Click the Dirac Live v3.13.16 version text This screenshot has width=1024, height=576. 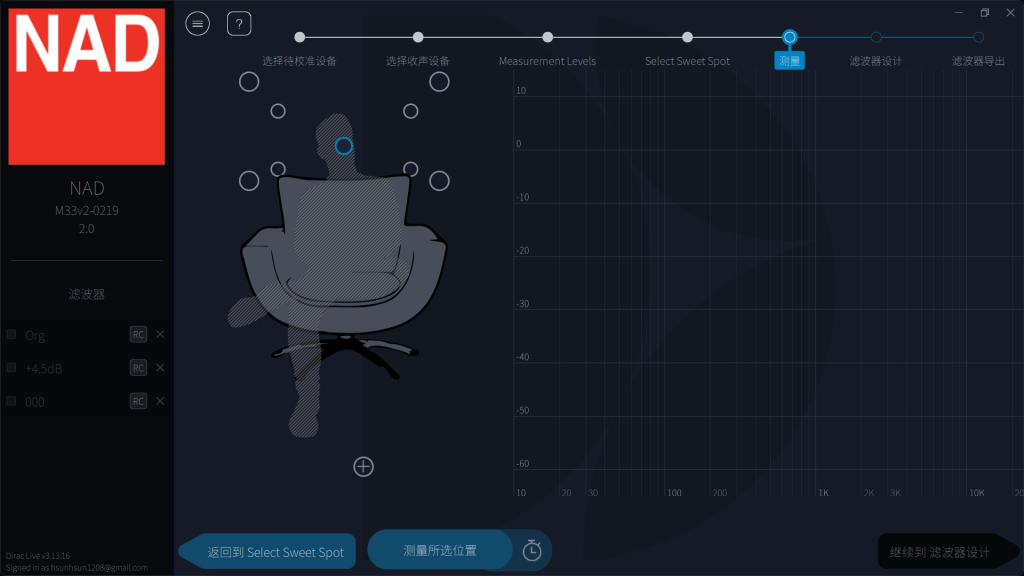tap(38, 556)
